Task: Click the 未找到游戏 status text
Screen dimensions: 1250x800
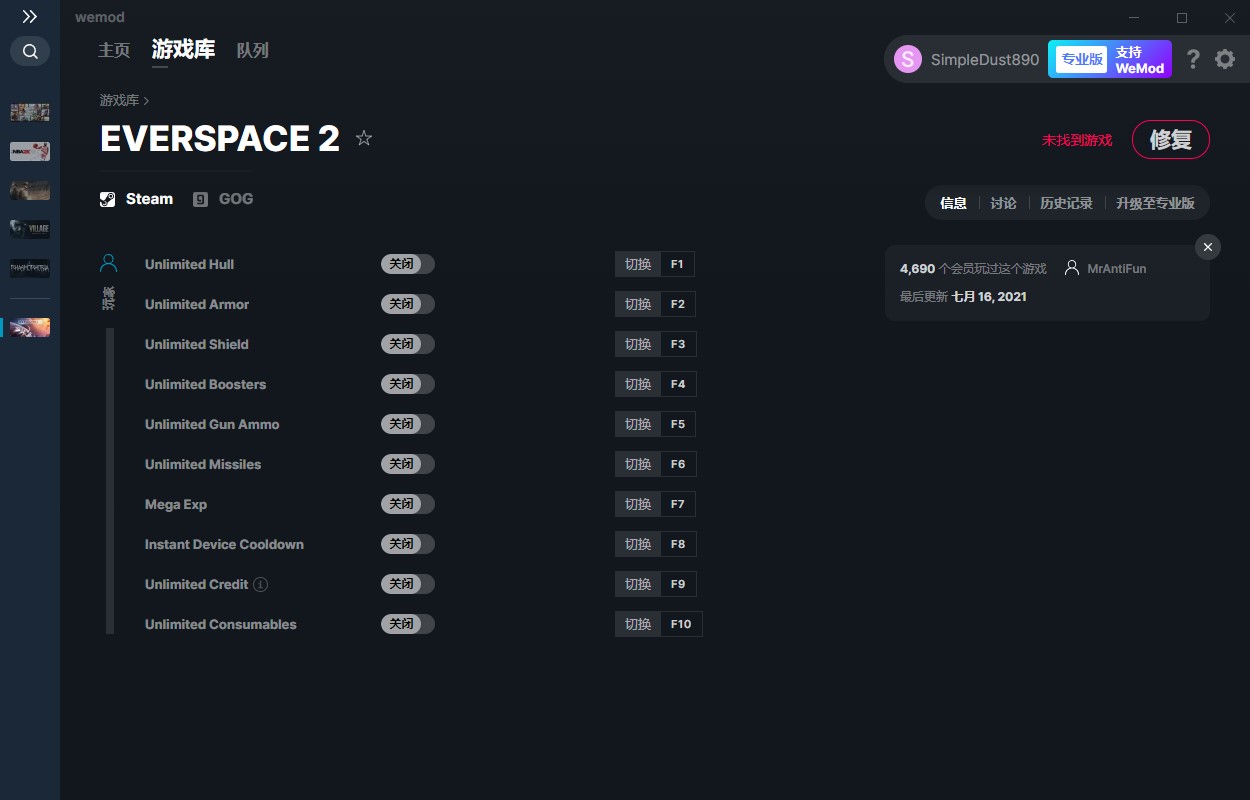Action: coord(1077,140)
